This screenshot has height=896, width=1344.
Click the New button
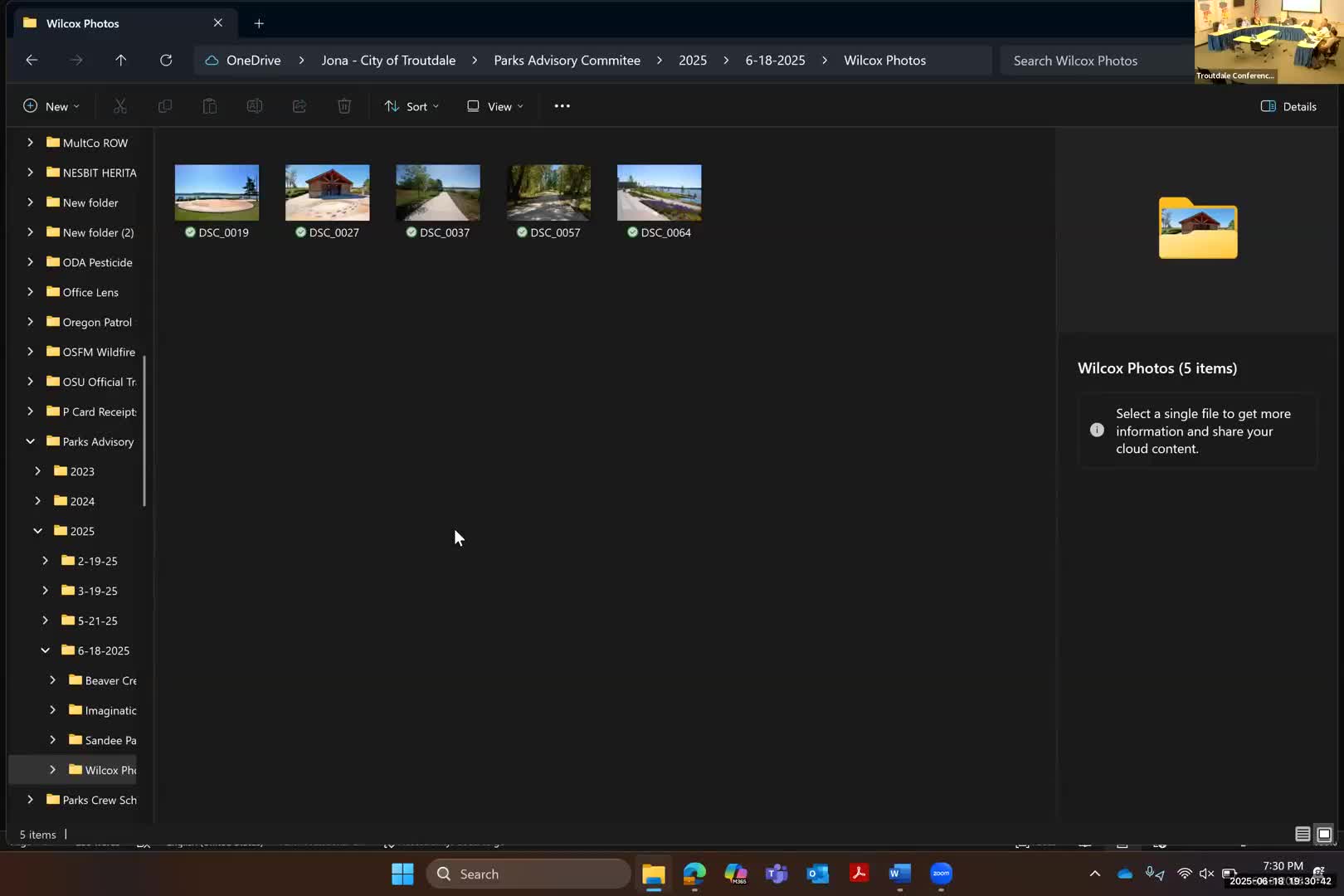51,106
